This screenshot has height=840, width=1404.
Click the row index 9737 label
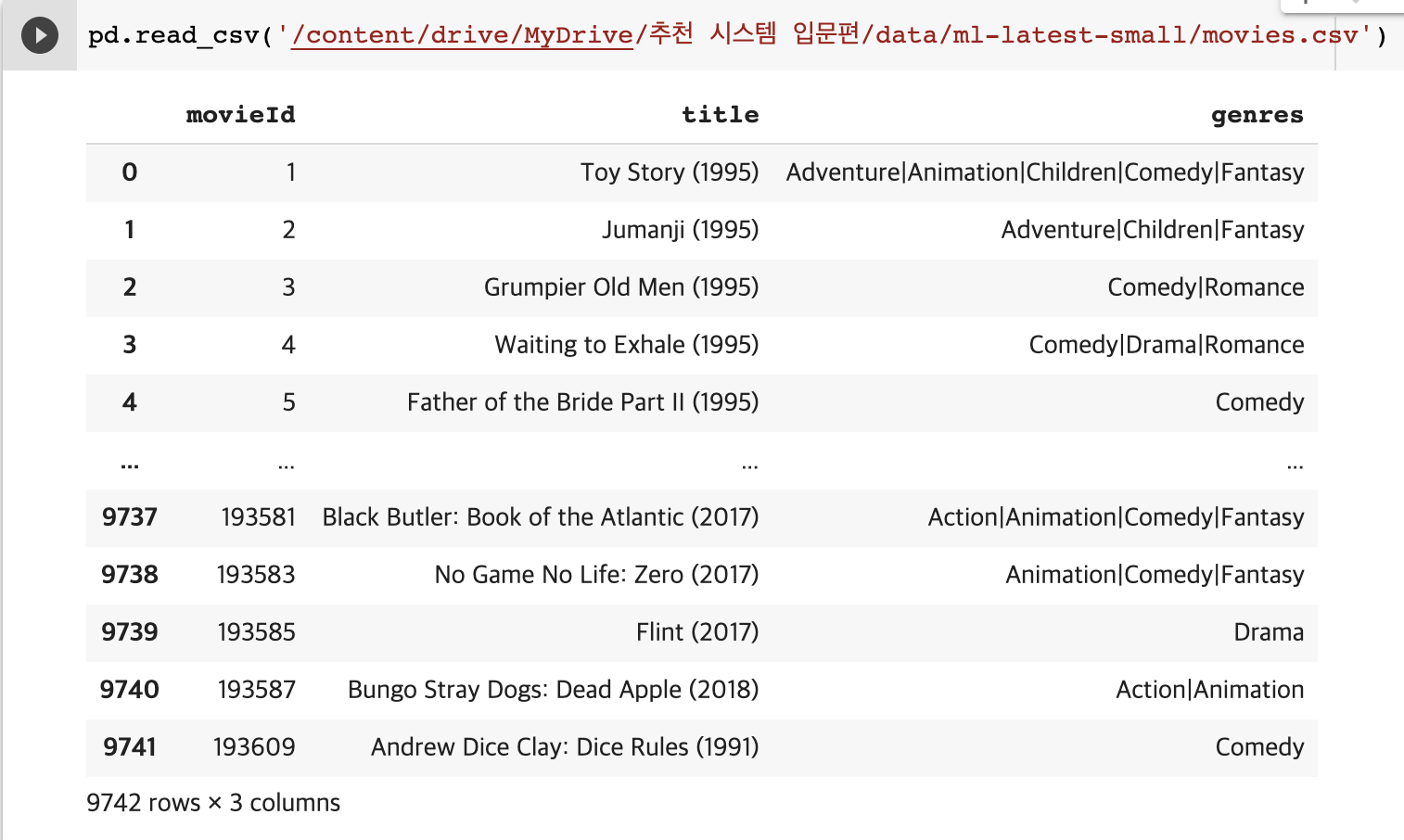(x=130, y=517)
